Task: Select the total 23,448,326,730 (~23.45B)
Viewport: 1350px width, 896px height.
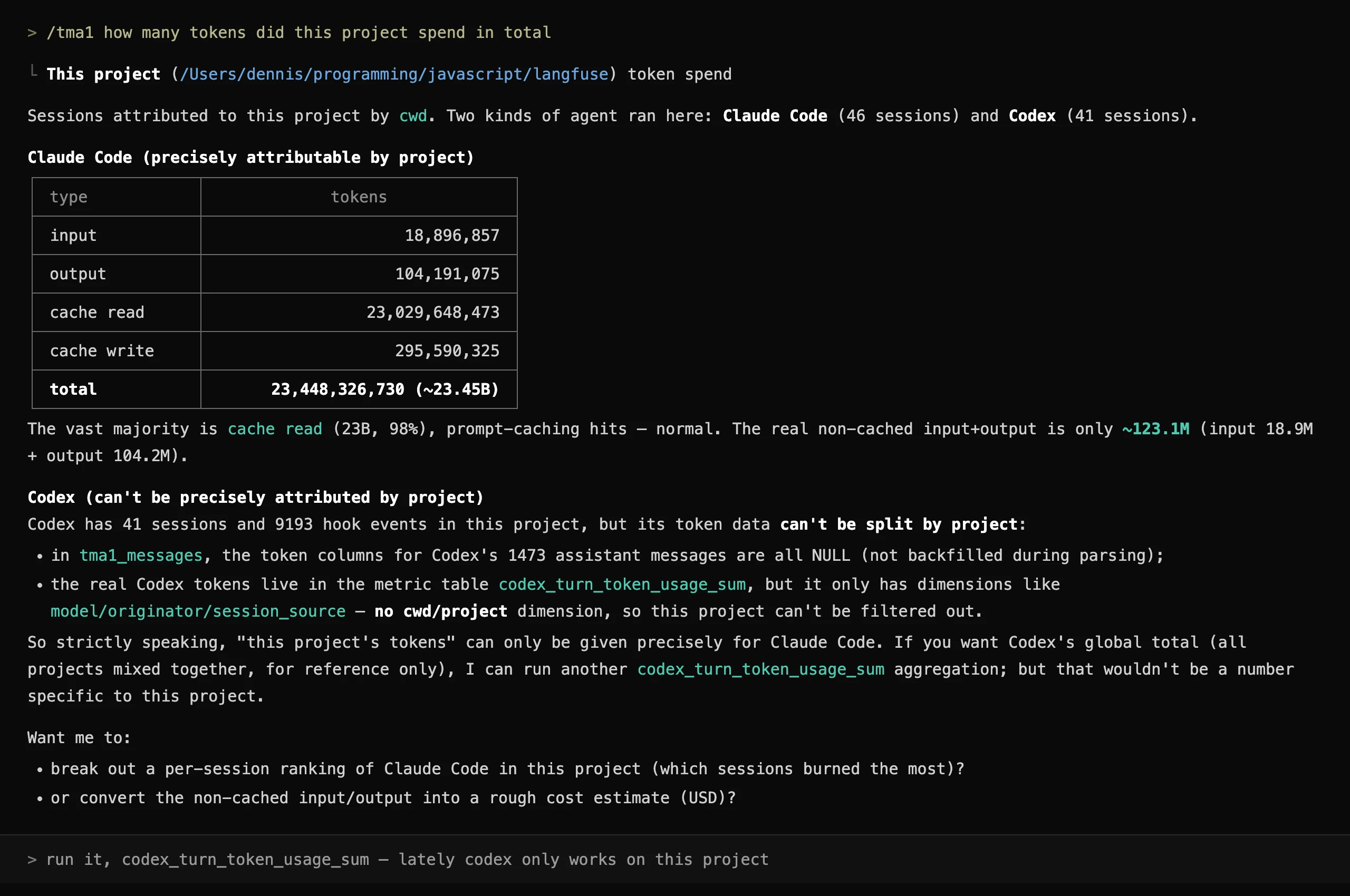Action: [x=385, y=389]
